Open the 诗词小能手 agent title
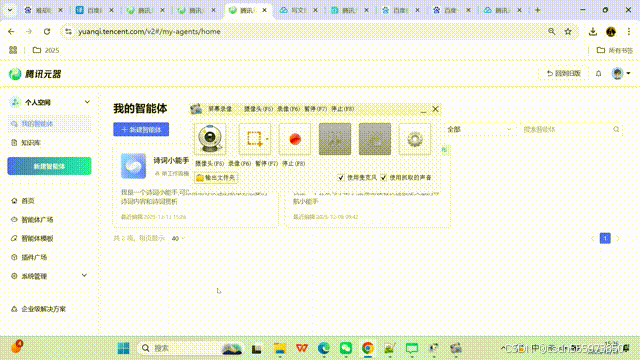 [171, 160]
